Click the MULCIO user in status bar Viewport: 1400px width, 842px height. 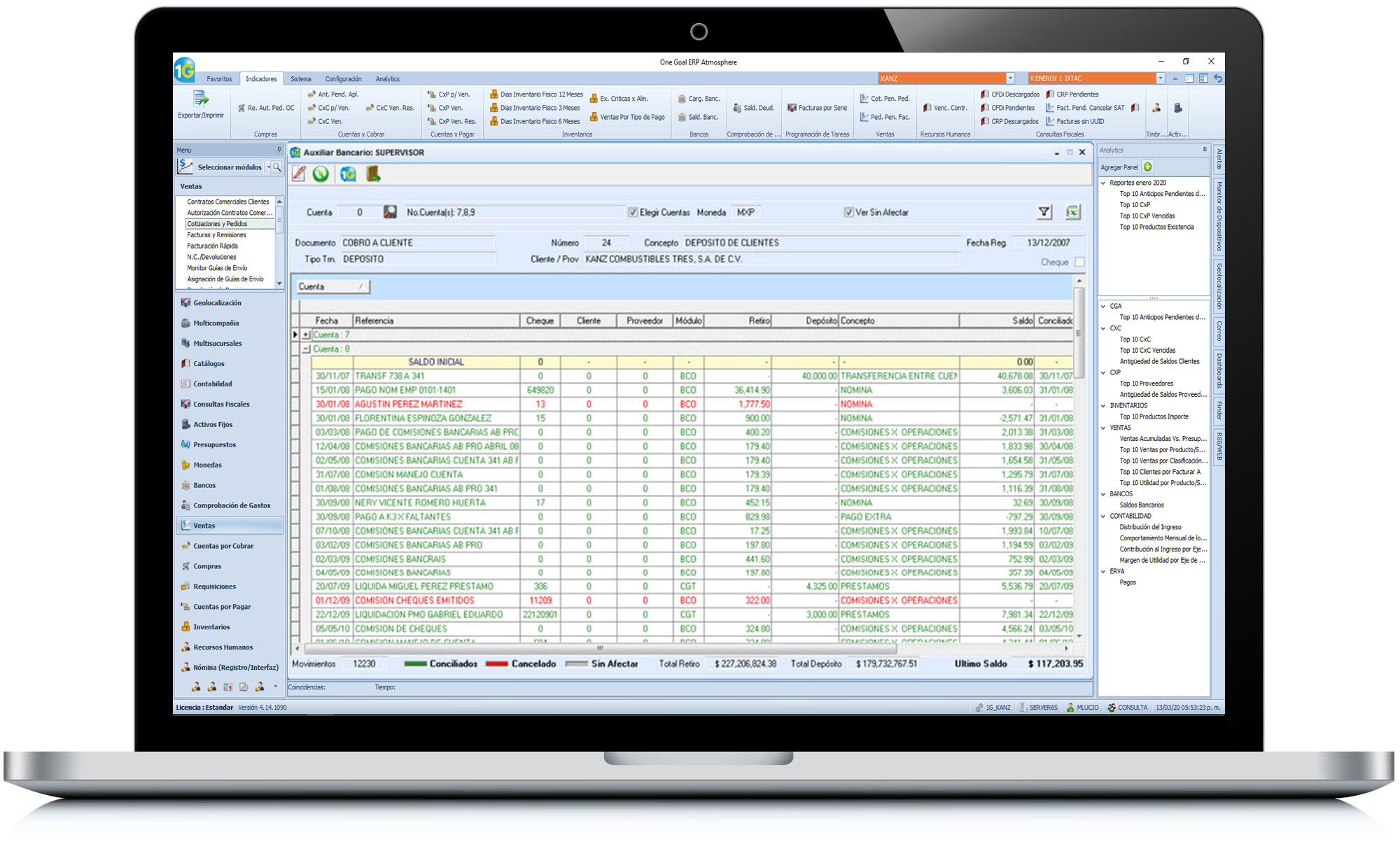pos(1082,708)
